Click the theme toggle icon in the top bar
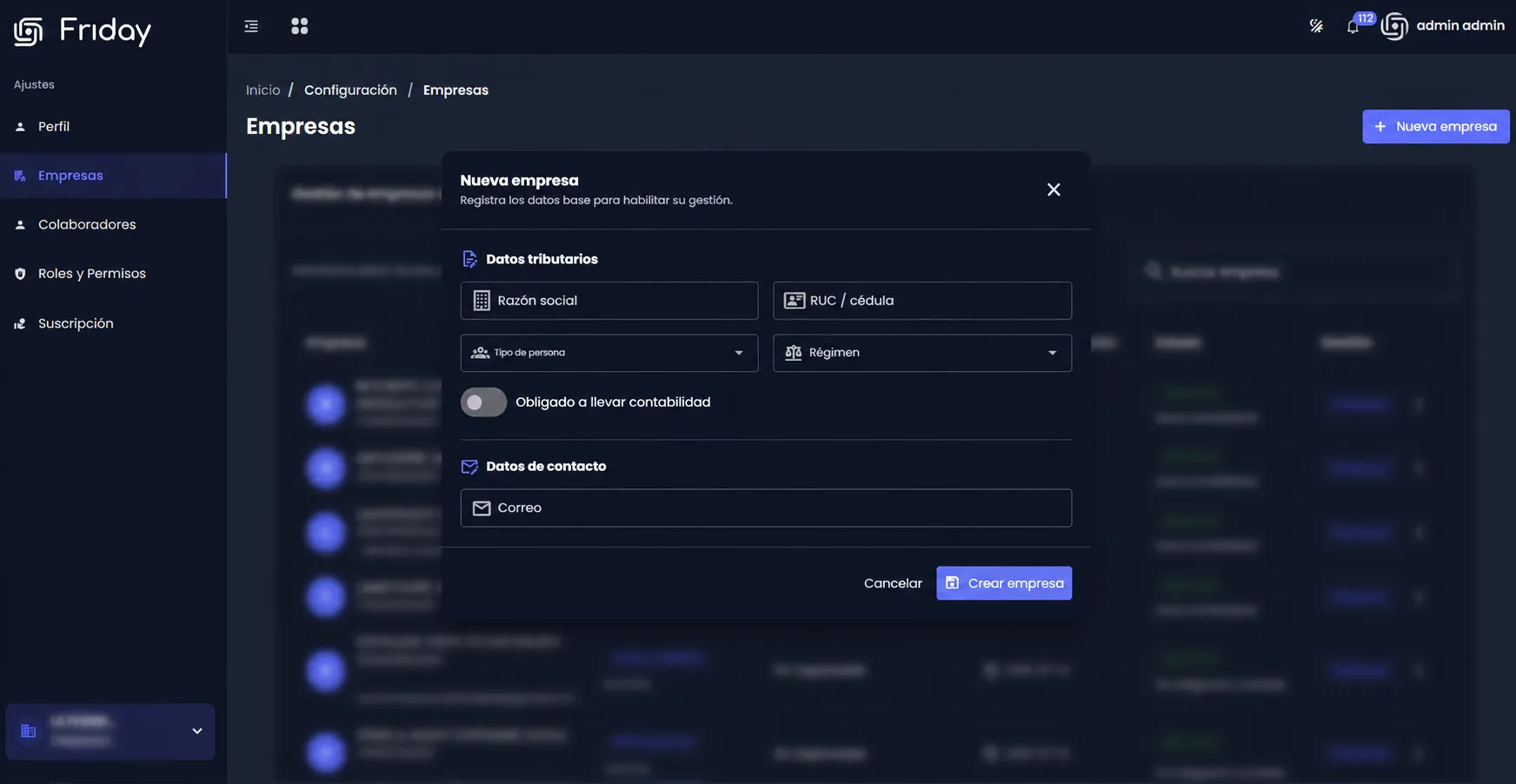This screenshot has height=784, width=1516. (1316, 26)
